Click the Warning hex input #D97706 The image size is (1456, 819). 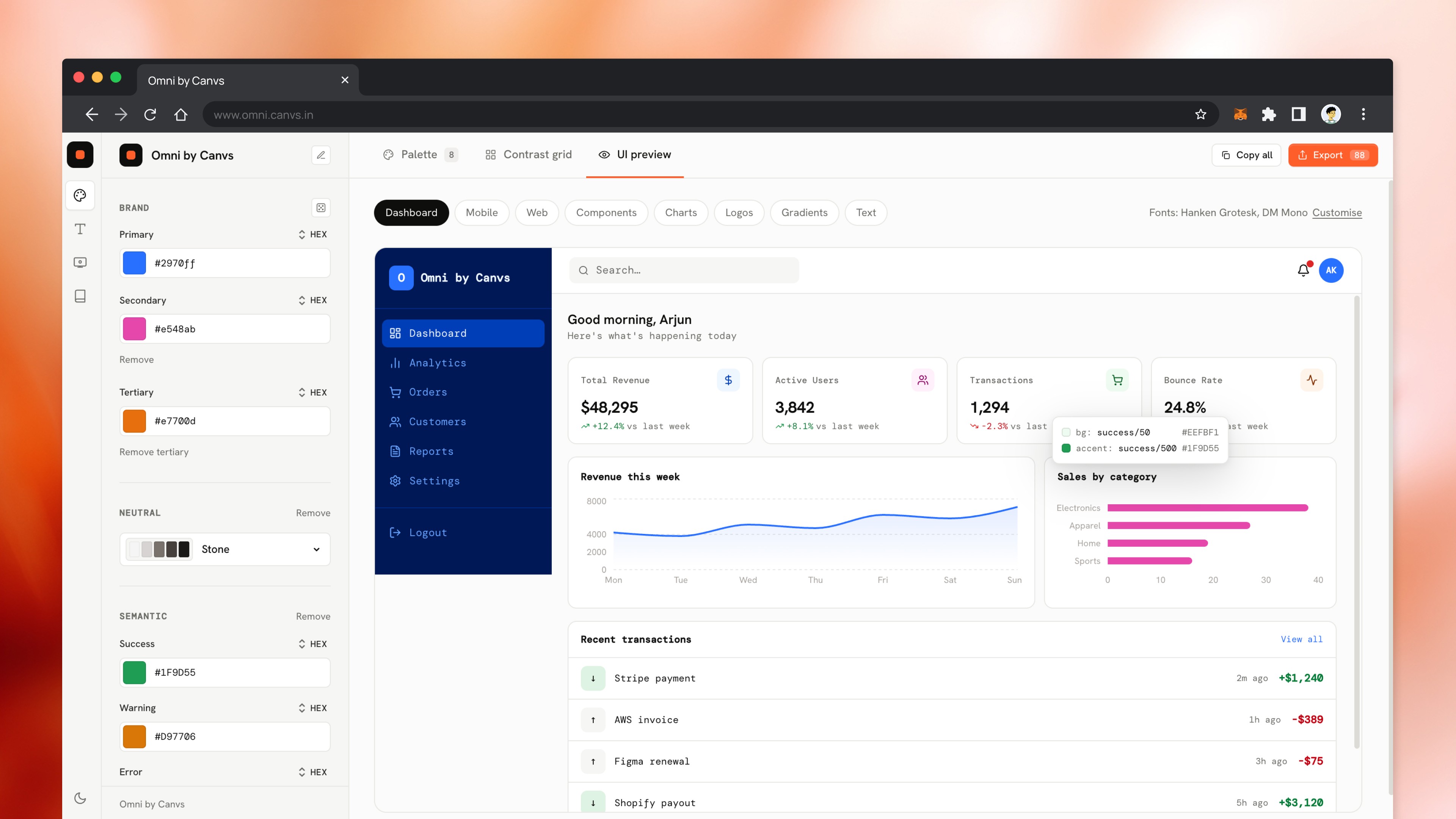224,736
